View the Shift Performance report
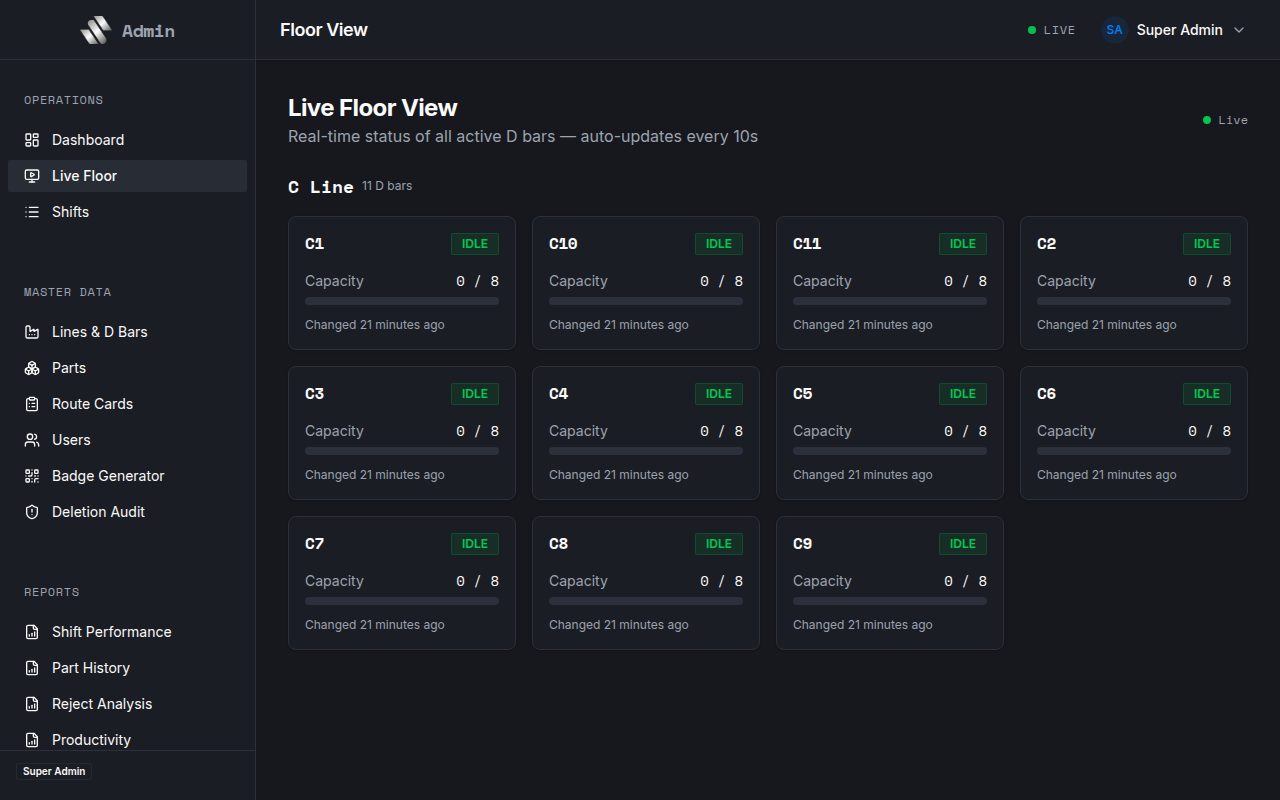 coord(128,632)
